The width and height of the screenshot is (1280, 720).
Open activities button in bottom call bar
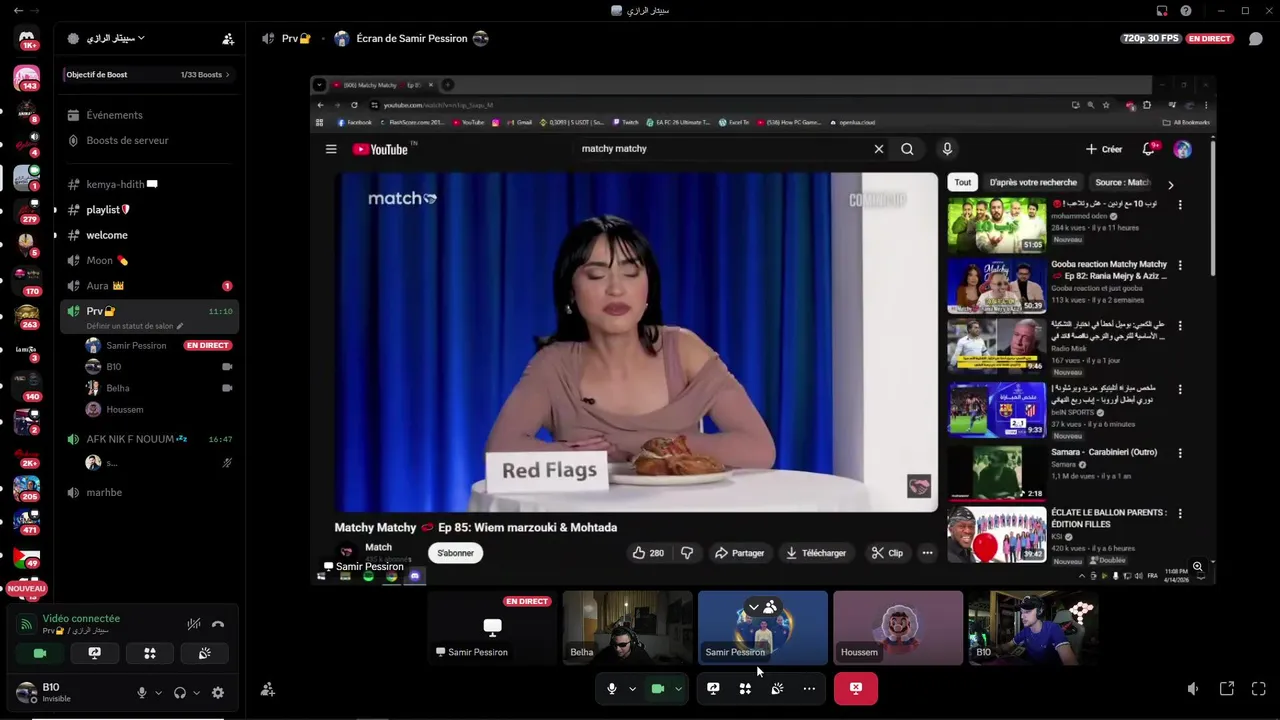coord(745,688)
